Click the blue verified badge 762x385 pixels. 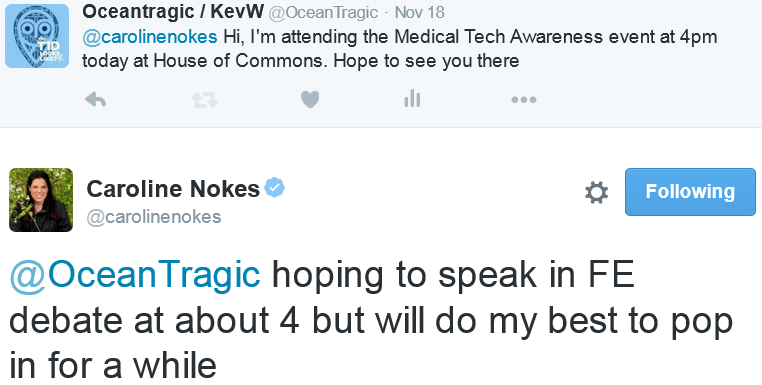(275, 188)
